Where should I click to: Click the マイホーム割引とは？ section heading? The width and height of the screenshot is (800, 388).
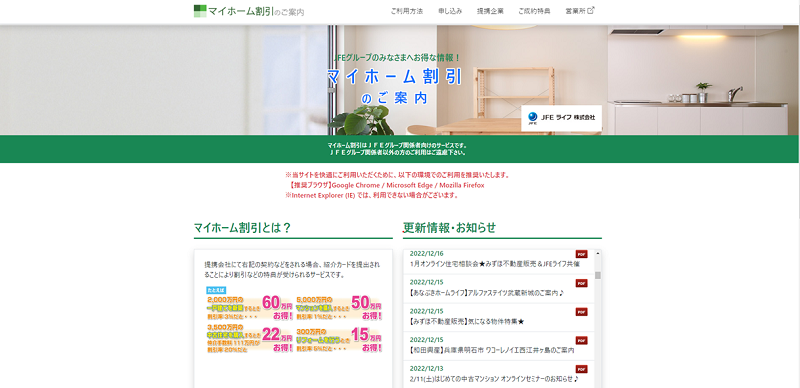pyautogui.click(x=242, y=228)
